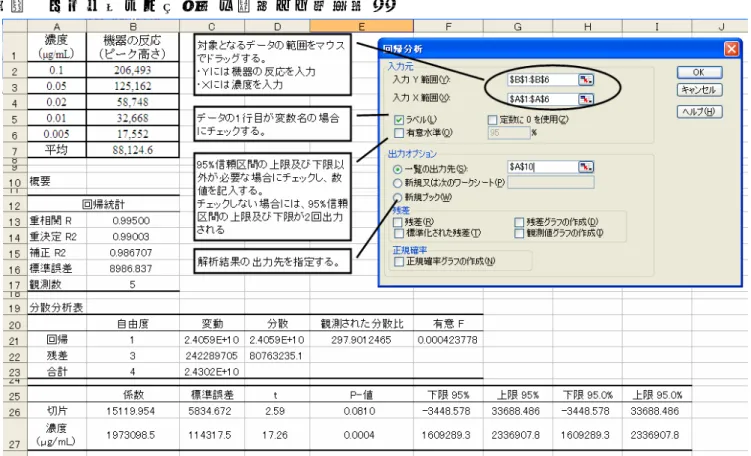Check the 残差(R) checkbox in the dialog
Viewport: 751px width, 456px height.
point(398,222)
